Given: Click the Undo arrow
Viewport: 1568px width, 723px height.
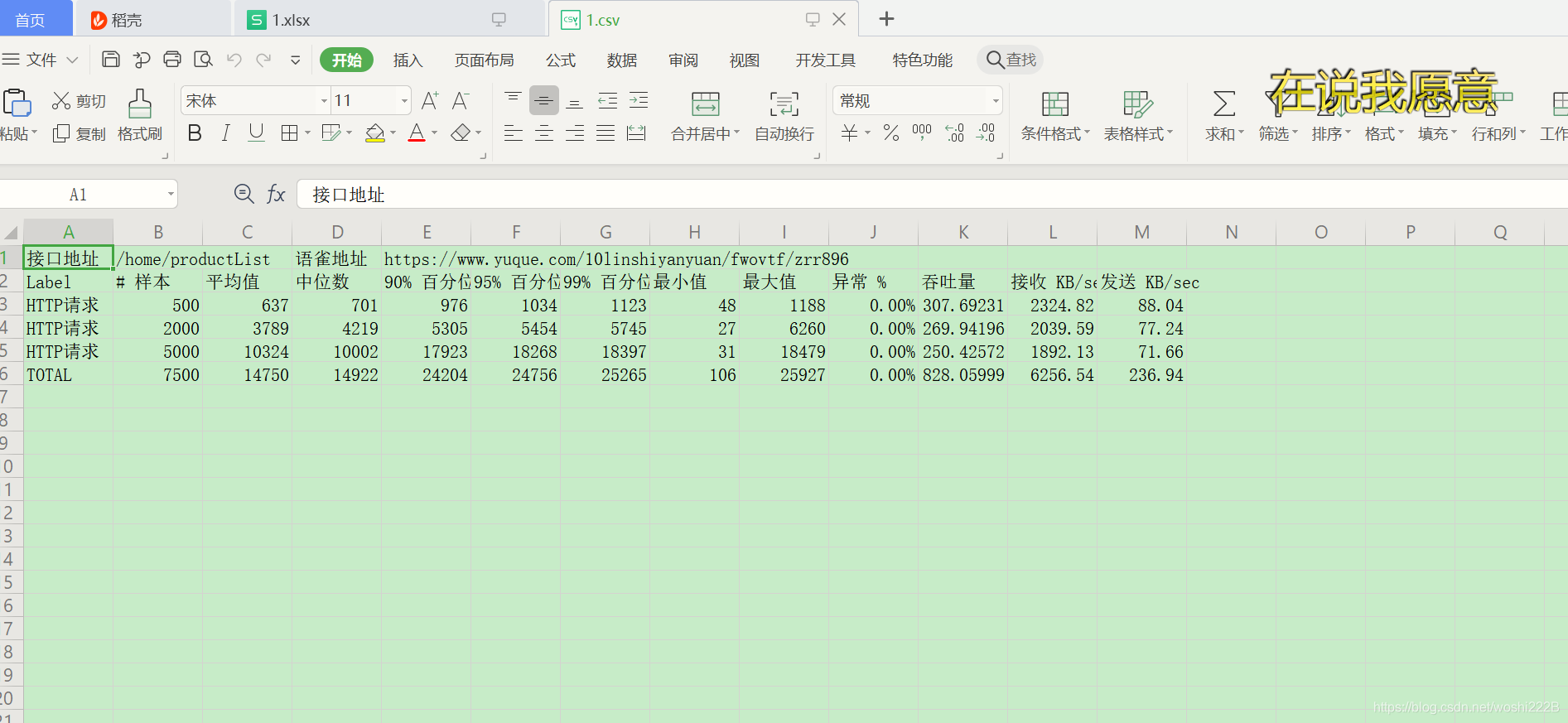Looking at the screenshot, I should click(x=234, y=60).
